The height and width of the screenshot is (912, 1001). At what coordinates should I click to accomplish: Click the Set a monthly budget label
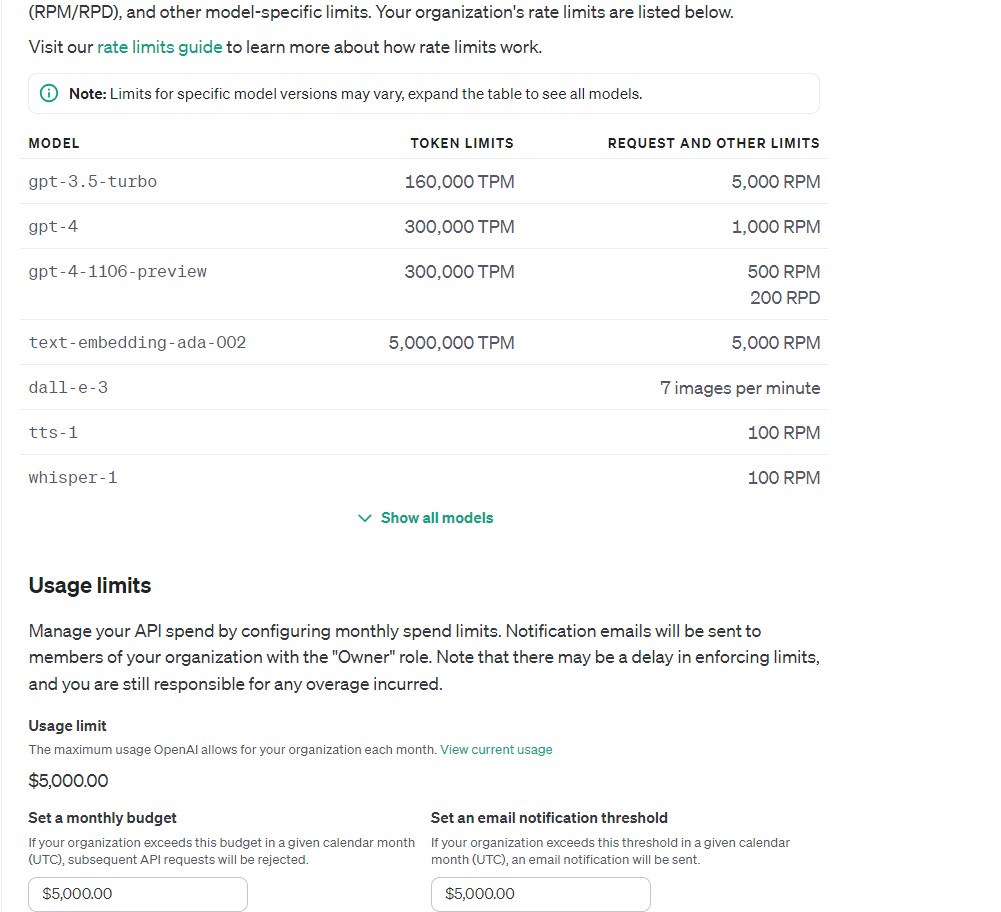coord(102,818)
